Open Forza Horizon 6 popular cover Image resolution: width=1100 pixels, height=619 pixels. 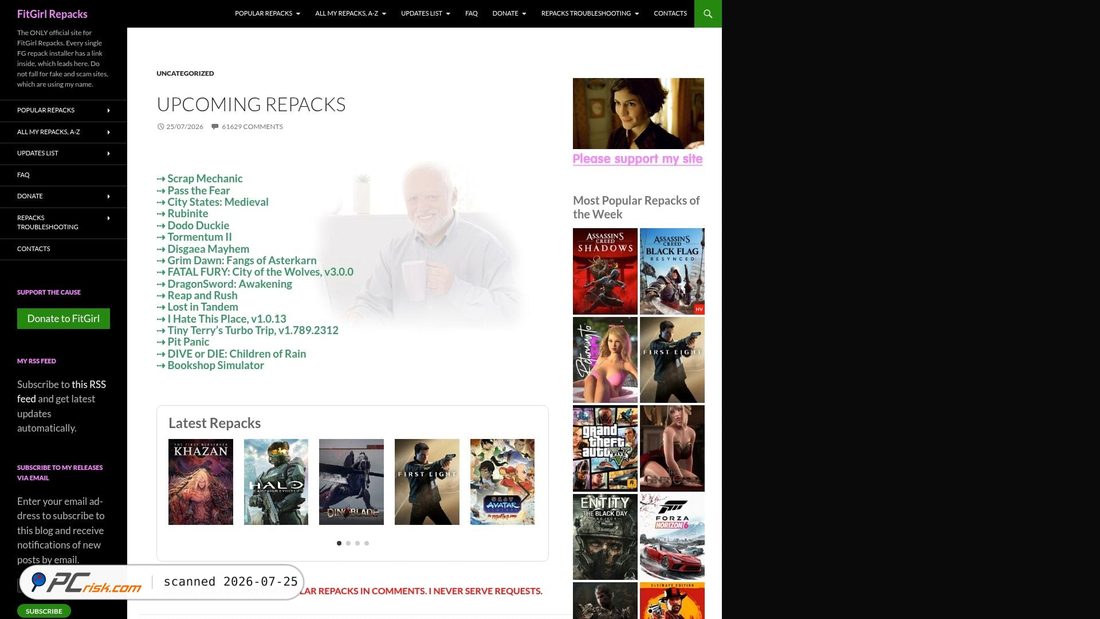672,537
